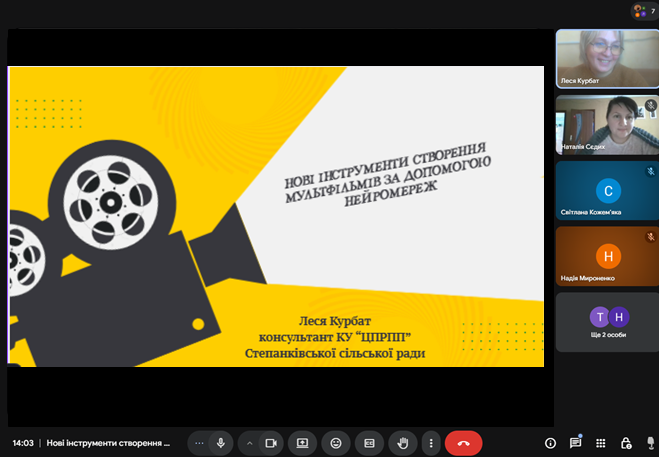
Task: Toggle the camera on or off
Action: (271, 442)
